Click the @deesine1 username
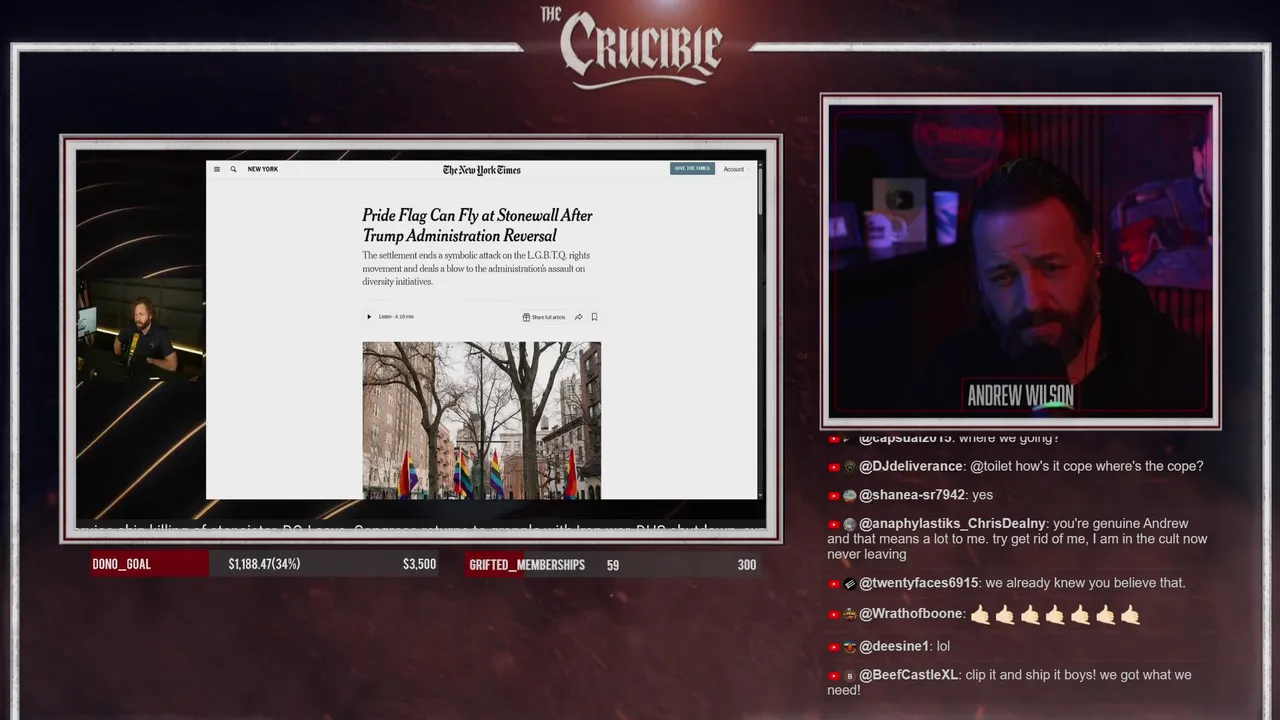 (894, 646)
